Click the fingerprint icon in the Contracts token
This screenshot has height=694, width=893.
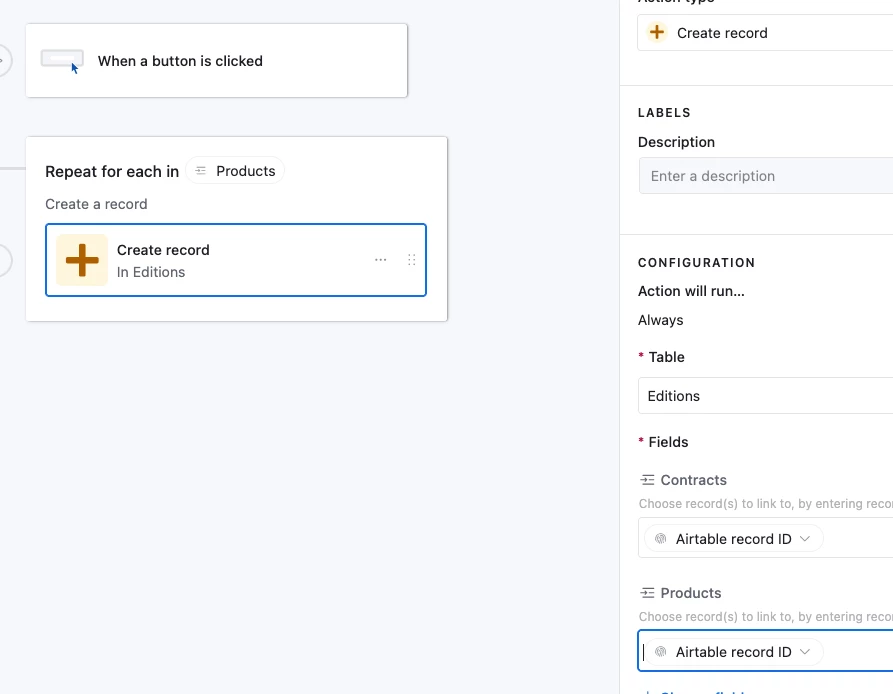tap(660, 539)
